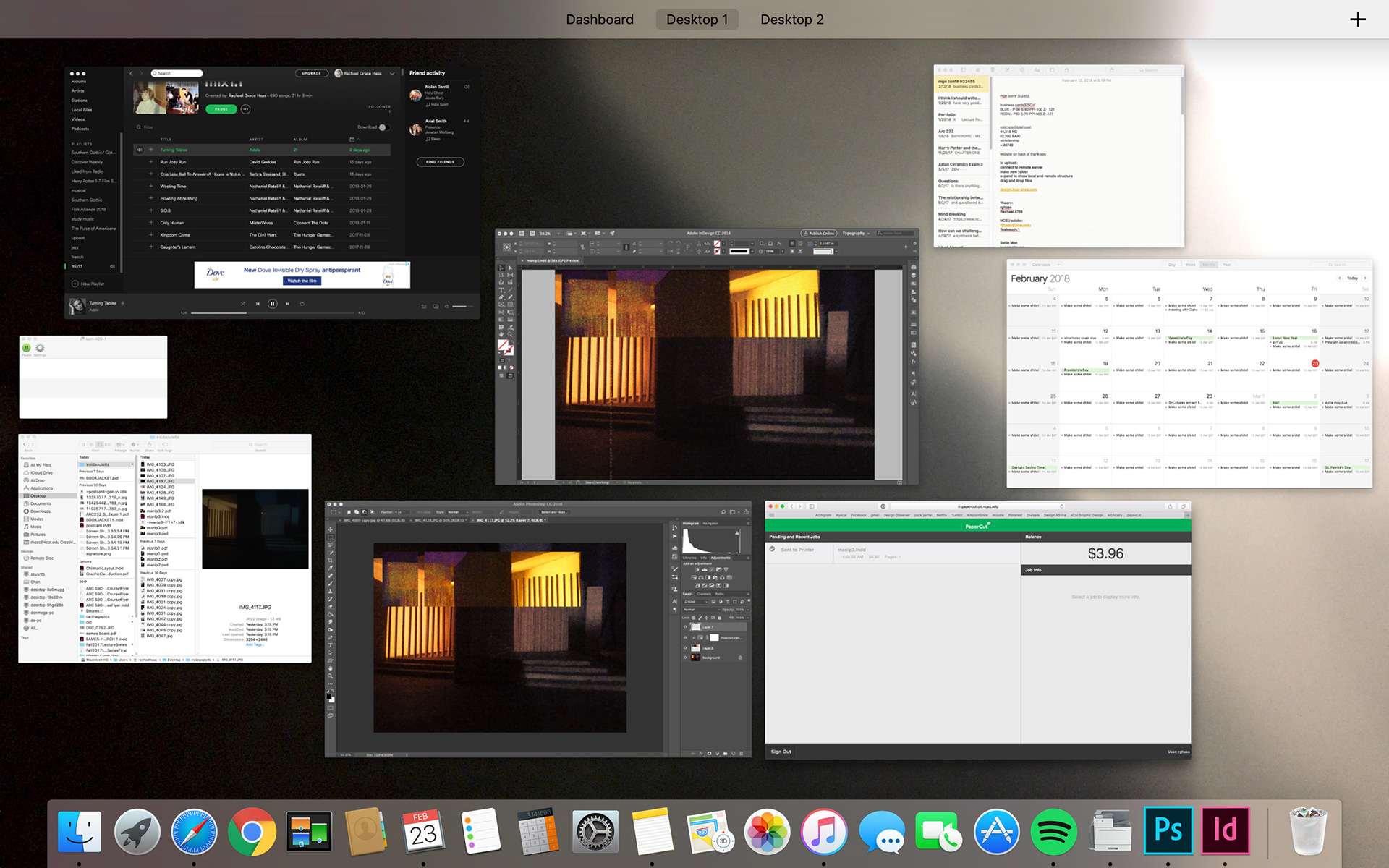1389x868 pixels.
Task: Toggle Spotify playlist Download switch
Action: tap(383, 127)
